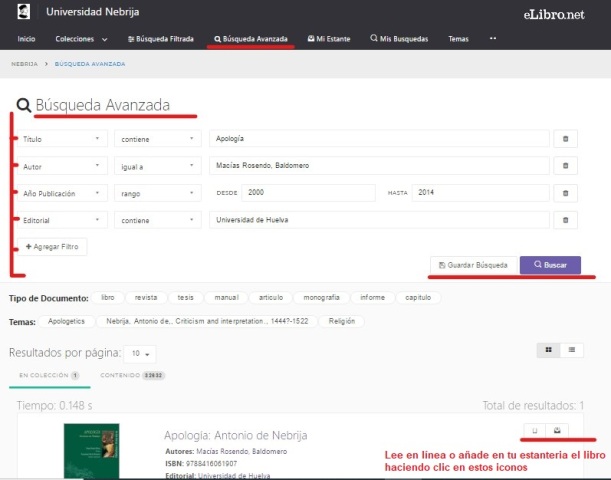Open the Año Publicación field dropdown
This screenshot has height=480, width=611.
(x=62, y=193)
